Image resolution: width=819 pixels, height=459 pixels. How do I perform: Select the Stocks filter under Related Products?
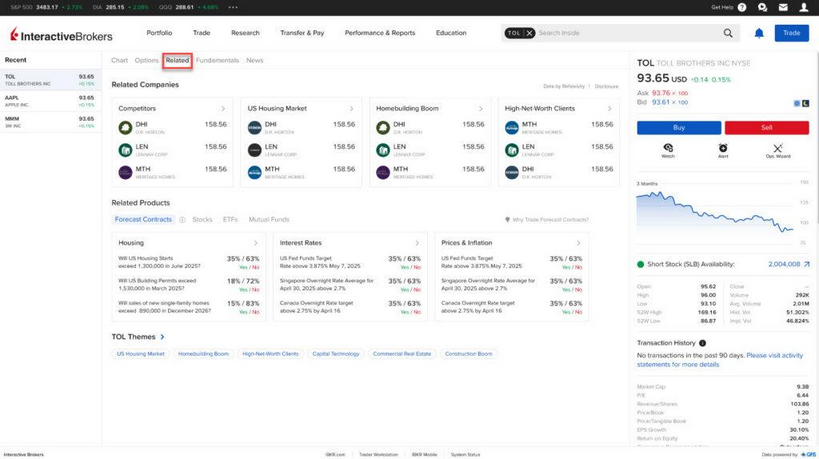point(202,219)
